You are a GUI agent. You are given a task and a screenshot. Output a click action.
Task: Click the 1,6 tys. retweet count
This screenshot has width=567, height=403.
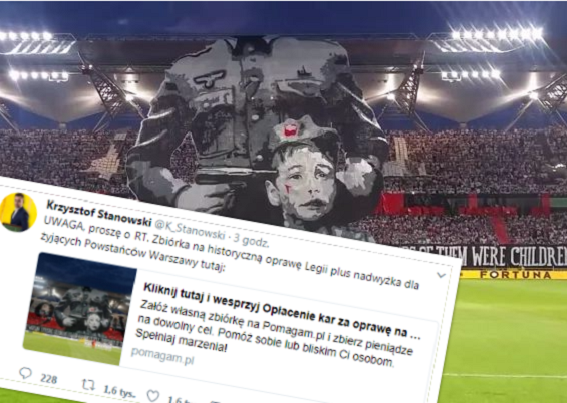119,392
